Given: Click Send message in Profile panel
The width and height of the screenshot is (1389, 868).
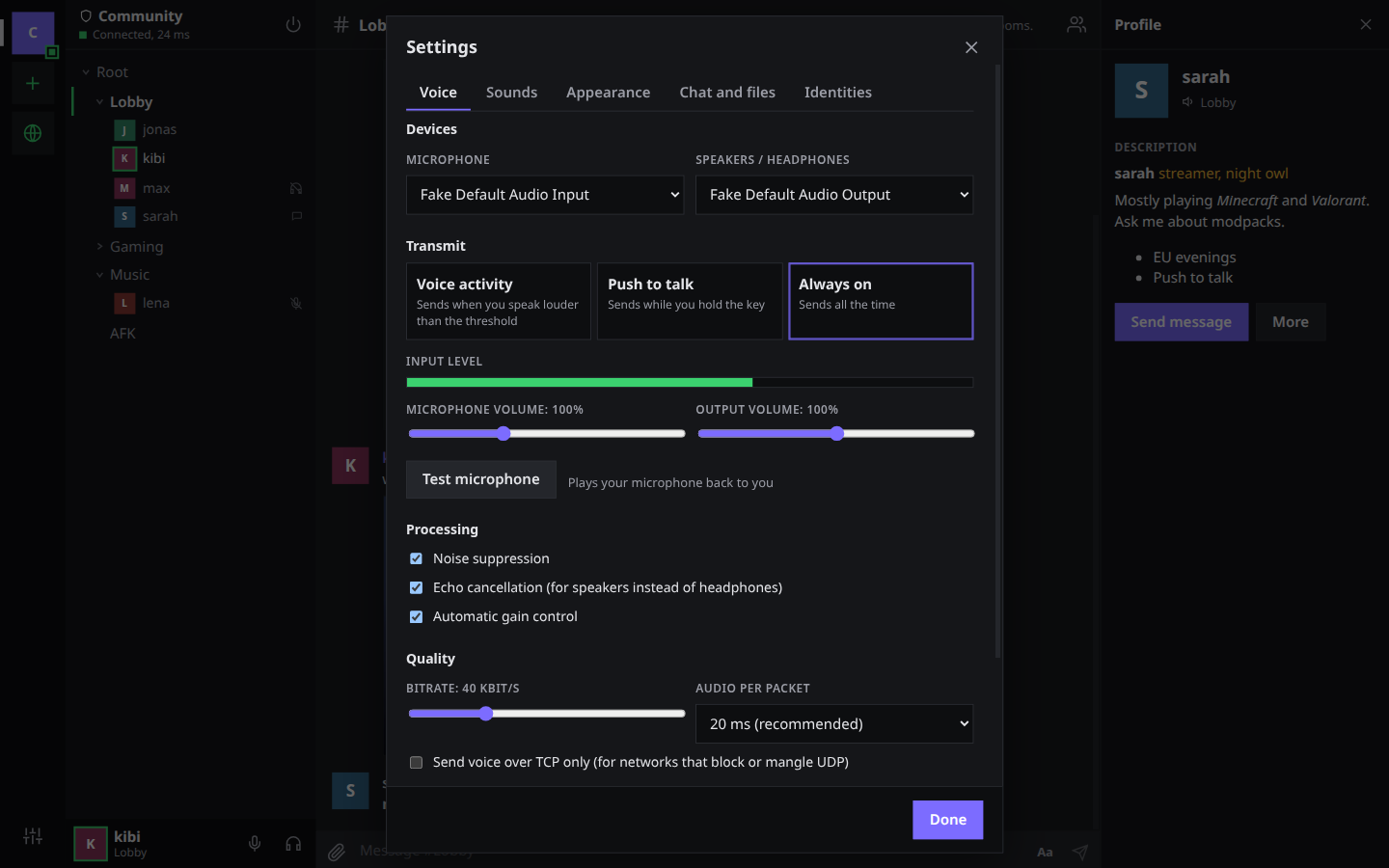Looking at the screenshot, I should pyautogui.click(x=1182, y=322).
